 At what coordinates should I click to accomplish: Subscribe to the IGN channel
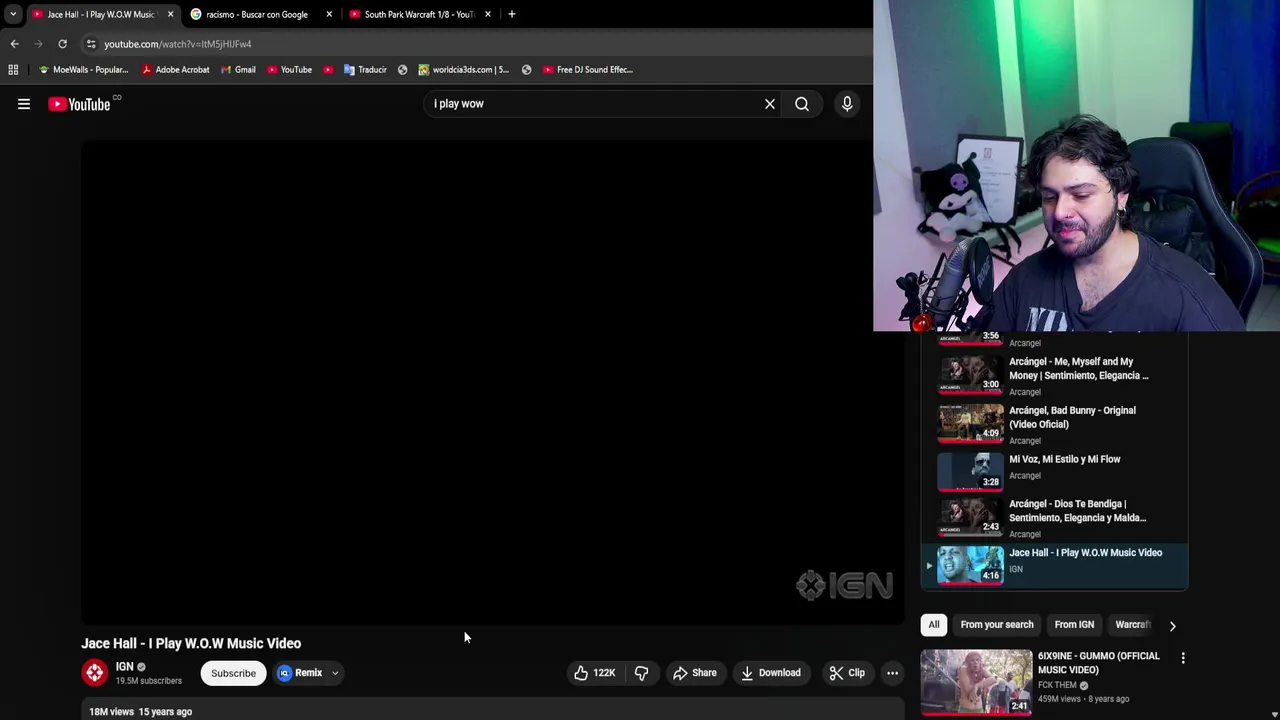coord(233,673)
